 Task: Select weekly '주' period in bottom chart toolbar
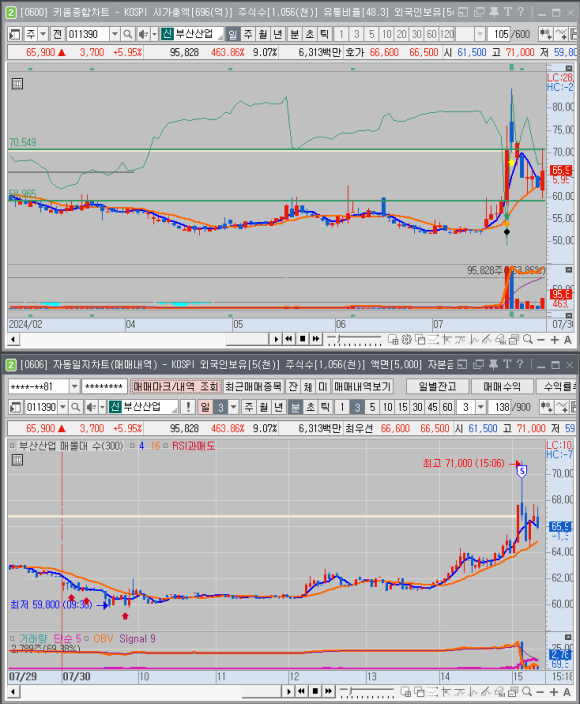248,407
